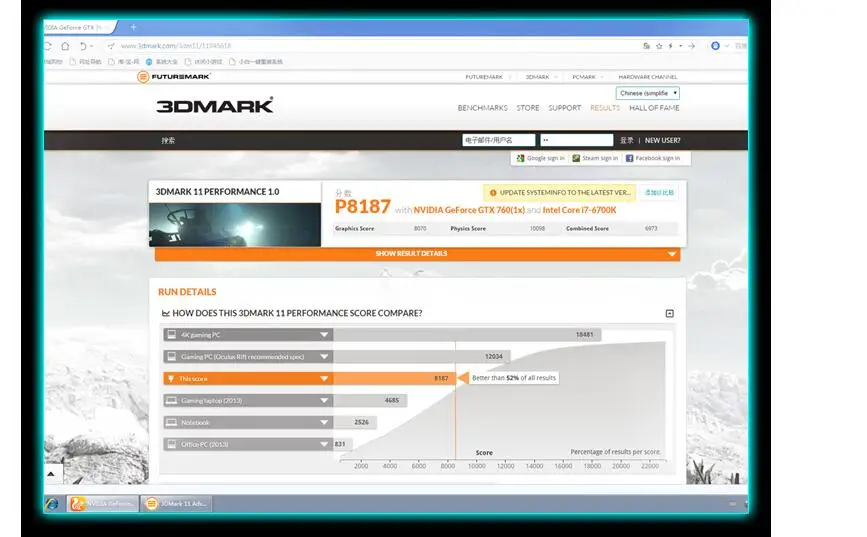This screenshot has width=867, height=537.
Task: Click the star bookmark icon in address bar
Action: click(x=659, y=46)
